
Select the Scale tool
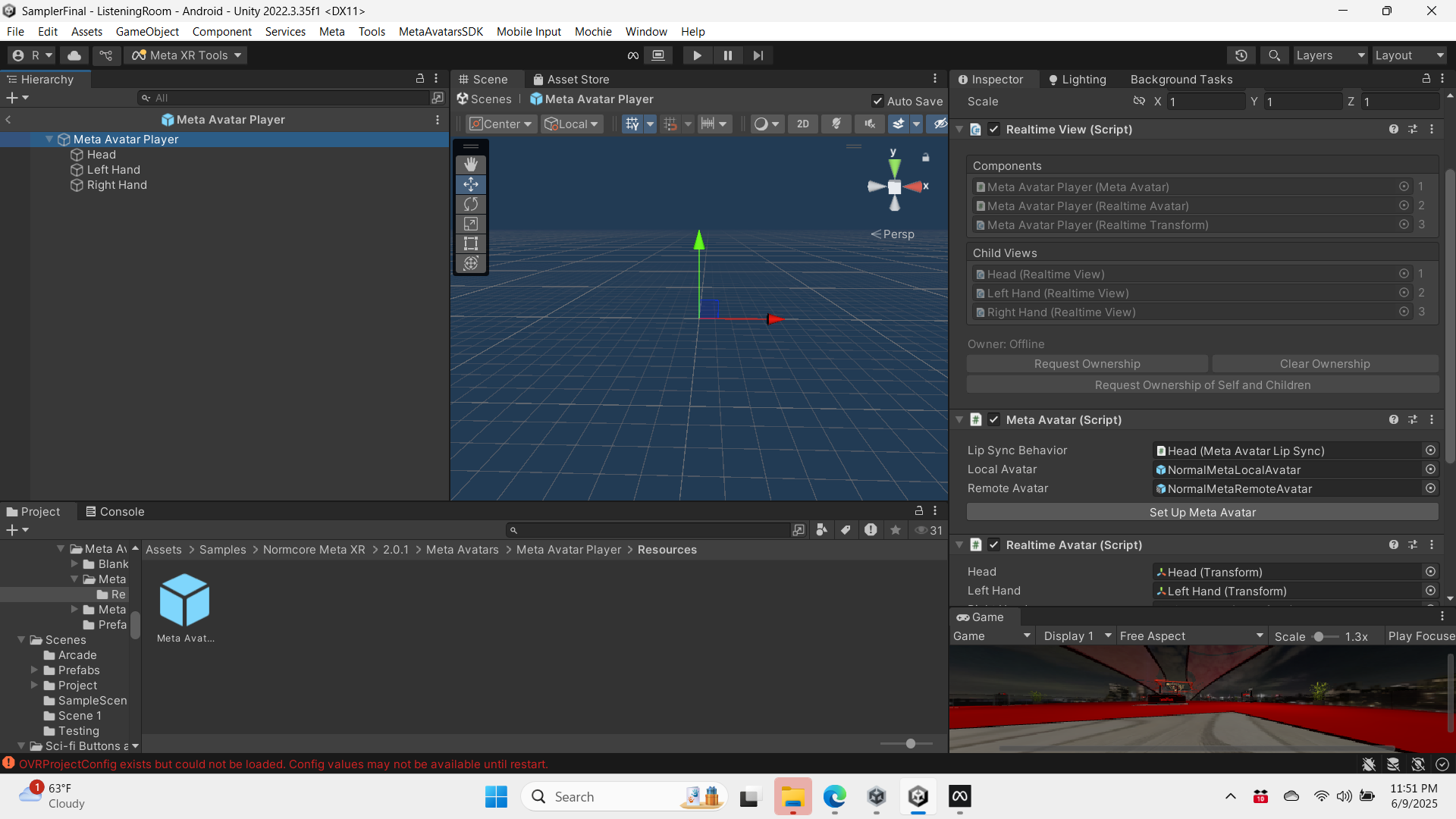click(471, 224)
